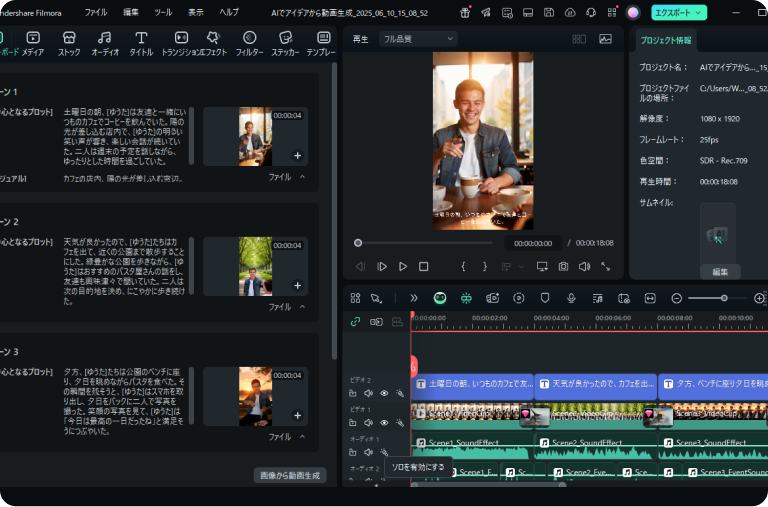This screenshot has height=507, width=768.
Task: Lock the ビデオ 2 track
Action: [x=353, y=393]
